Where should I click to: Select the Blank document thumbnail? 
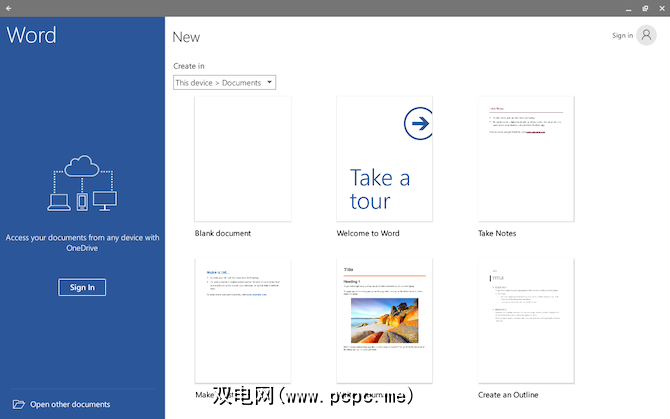click(x=243, y=159)
